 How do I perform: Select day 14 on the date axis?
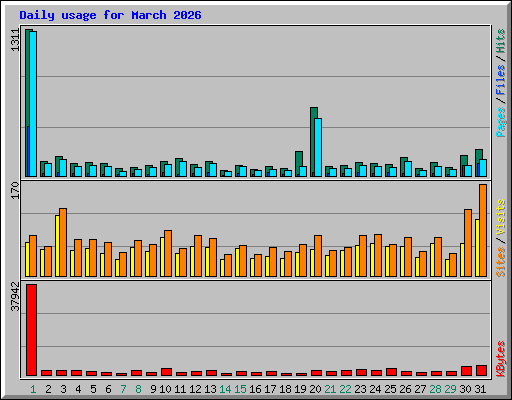[225, 389]
